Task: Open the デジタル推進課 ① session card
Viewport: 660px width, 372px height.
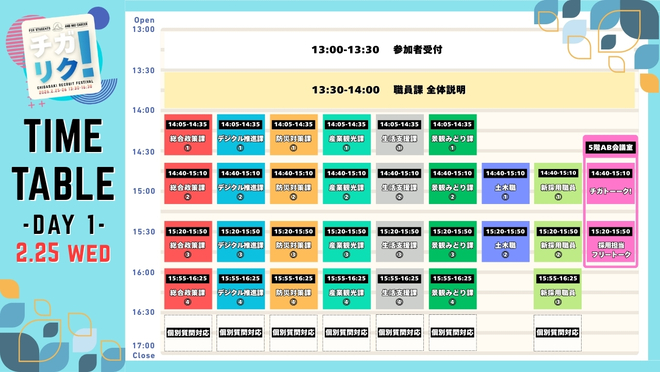Action: click(x=241, y=135)
